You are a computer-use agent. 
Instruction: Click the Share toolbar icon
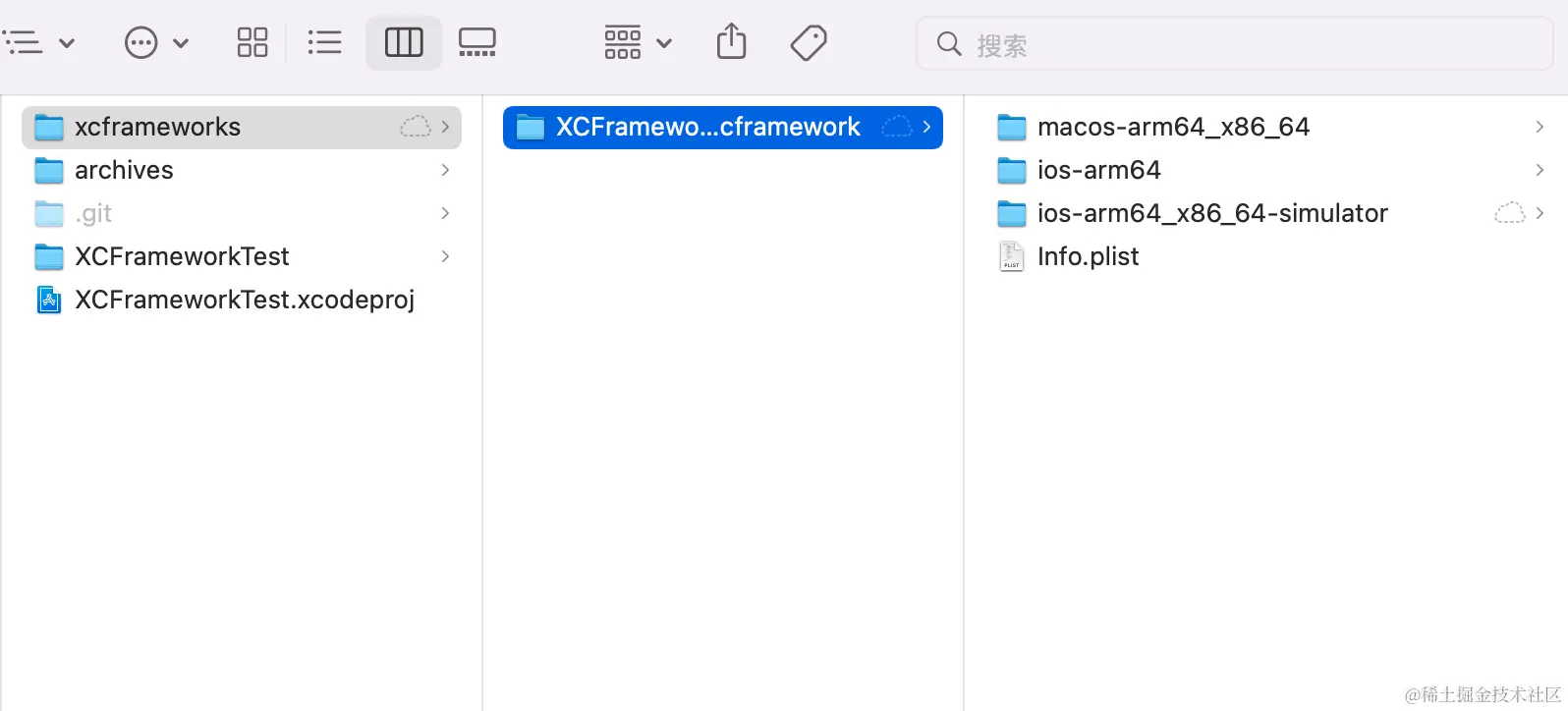click(x=731, y=42)
